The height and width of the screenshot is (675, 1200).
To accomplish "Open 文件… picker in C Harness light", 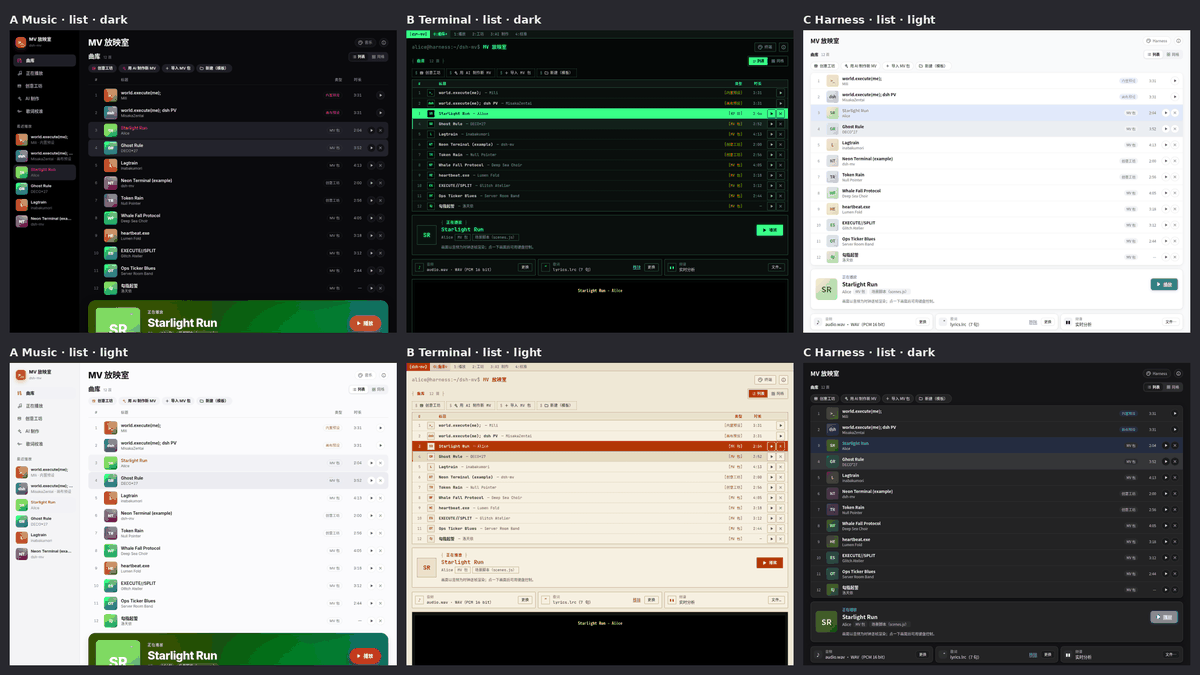I will pos(1170,322).
